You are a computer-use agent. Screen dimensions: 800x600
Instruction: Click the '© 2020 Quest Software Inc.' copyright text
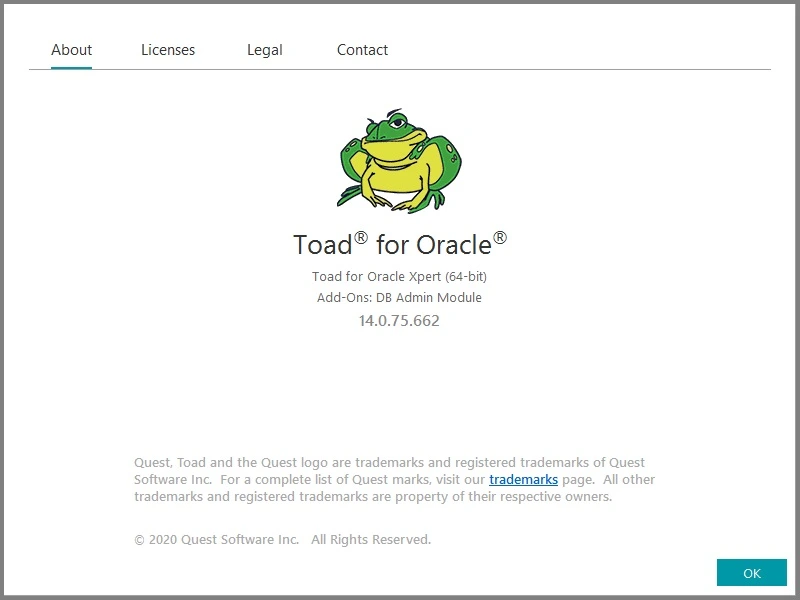[x=217, y=540]
